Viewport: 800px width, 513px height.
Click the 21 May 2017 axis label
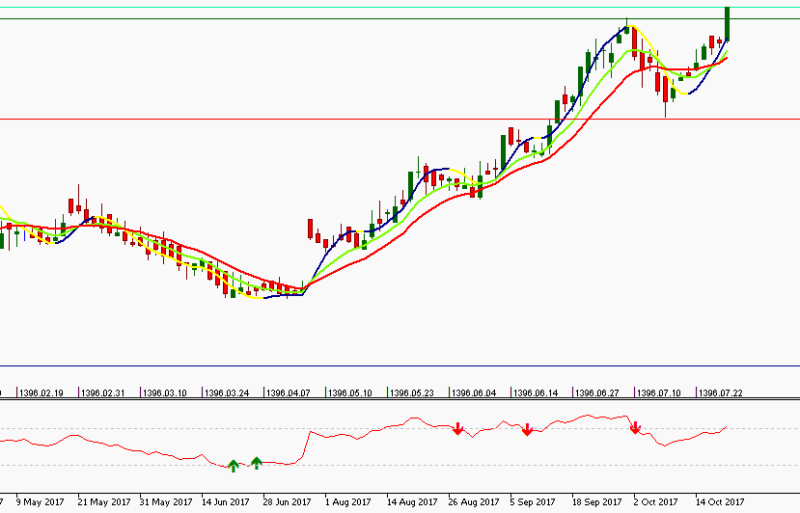click(x=105, y=502)
